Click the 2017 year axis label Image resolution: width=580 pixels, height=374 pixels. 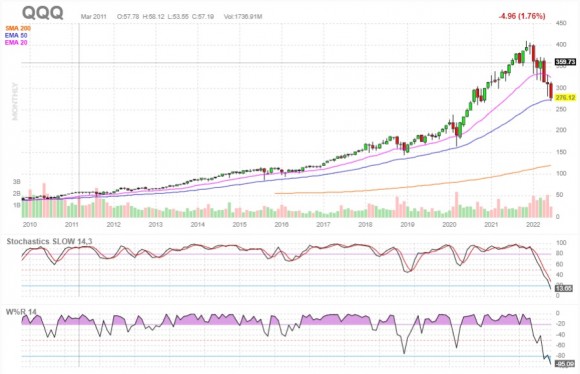coord(323,225)
